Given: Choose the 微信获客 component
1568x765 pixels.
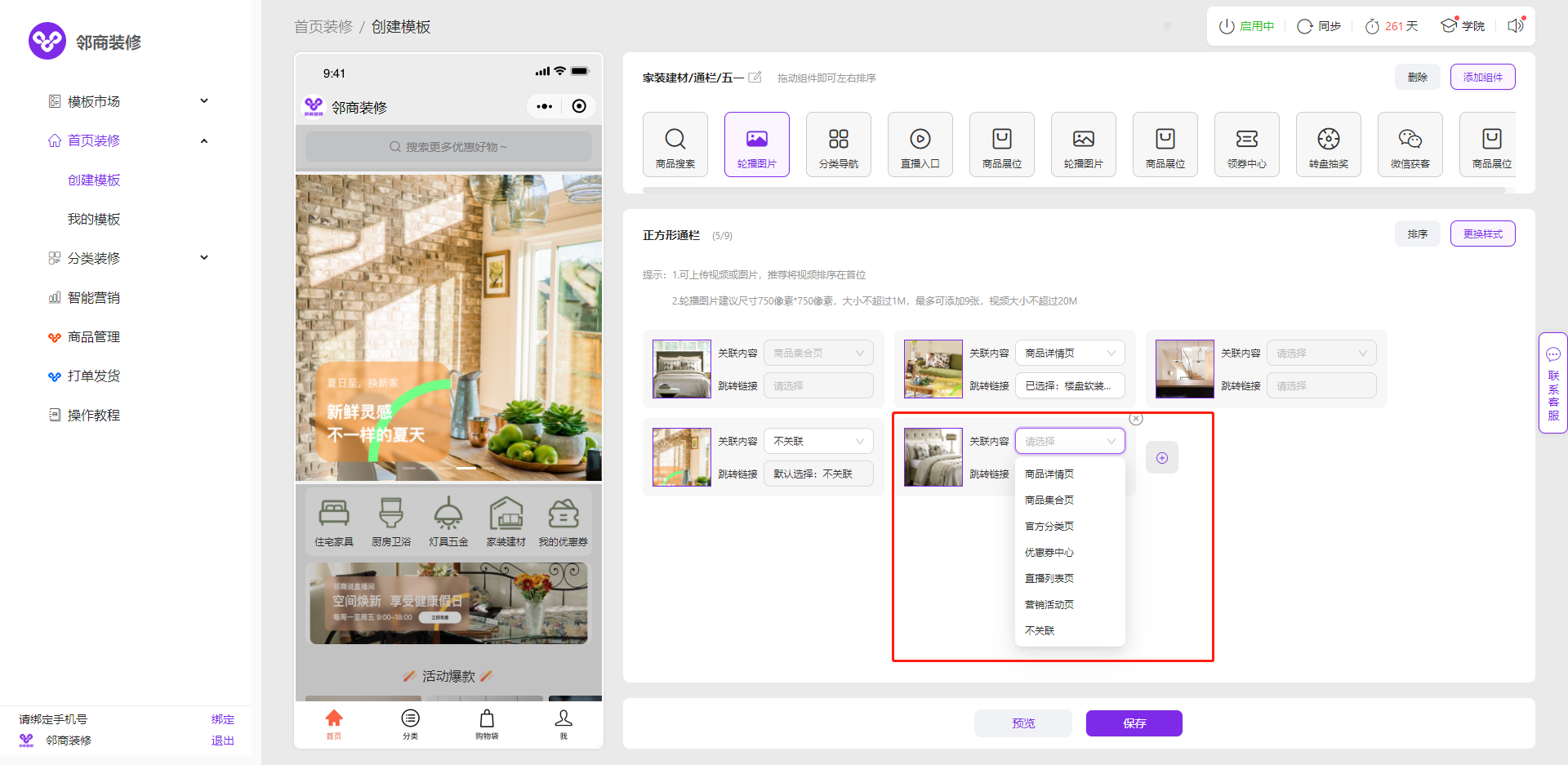Looking at the screenshot, I should coord(1410,145).
